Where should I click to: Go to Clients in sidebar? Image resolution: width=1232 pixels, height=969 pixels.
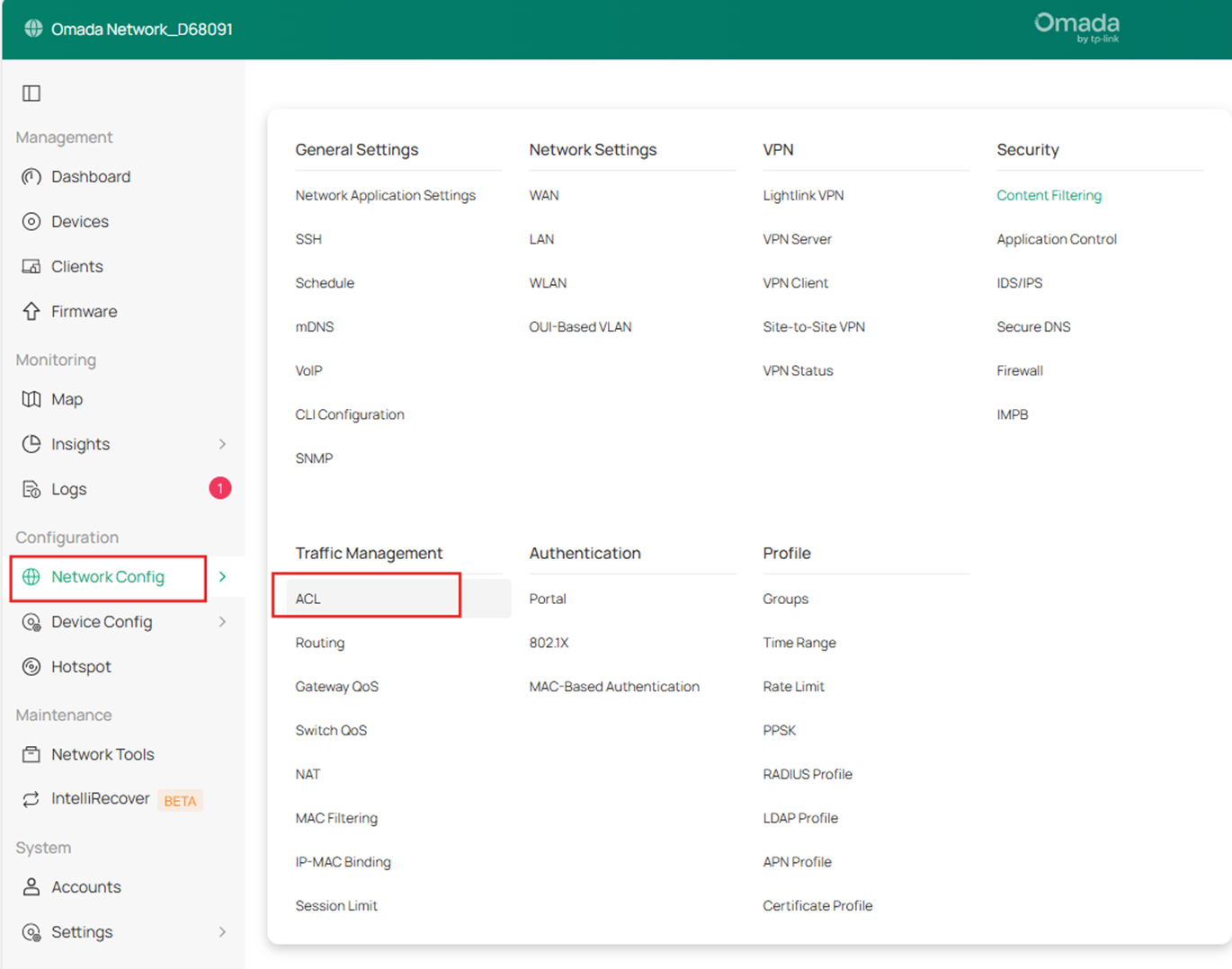[77, 266]
